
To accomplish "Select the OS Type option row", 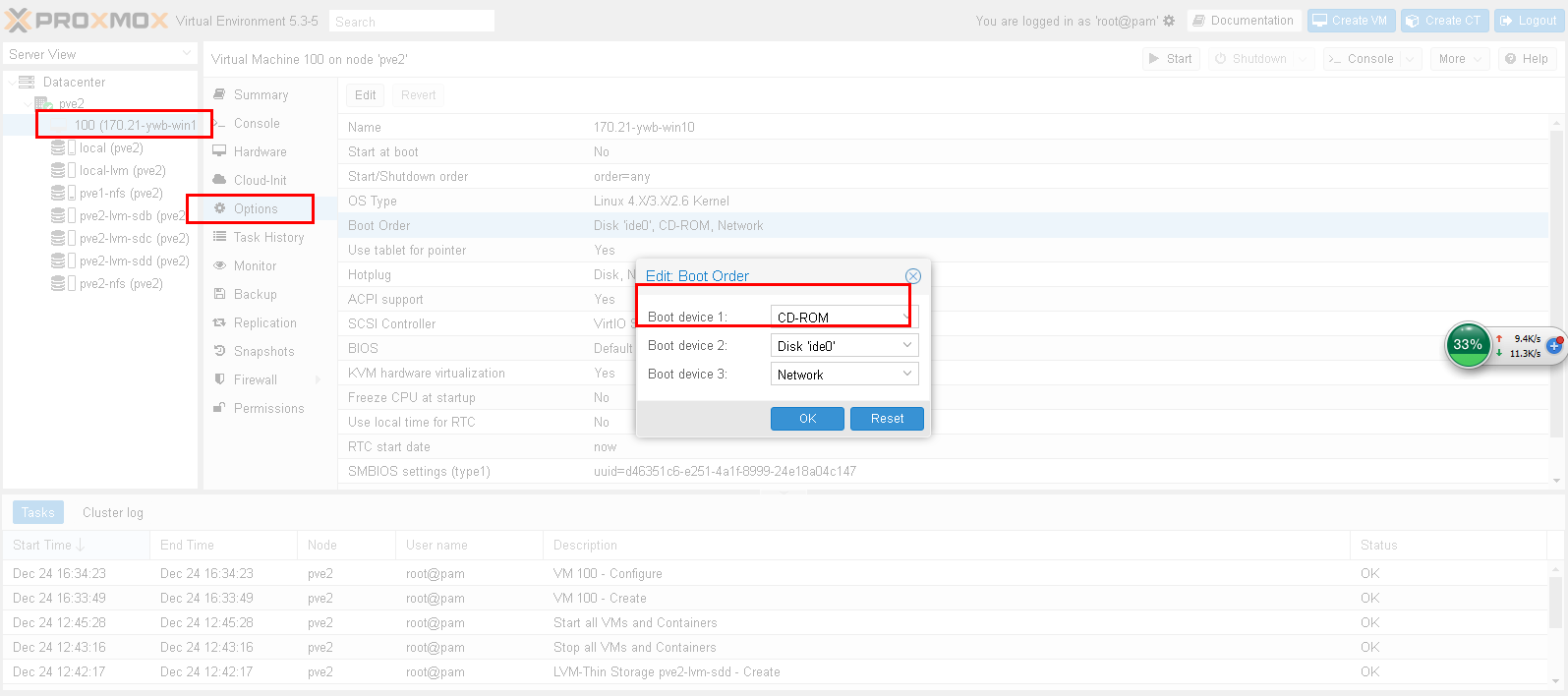I will (x=943, y=202).
